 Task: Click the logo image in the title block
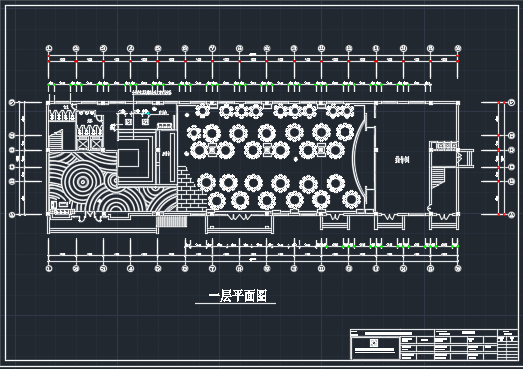click(374, 343)
